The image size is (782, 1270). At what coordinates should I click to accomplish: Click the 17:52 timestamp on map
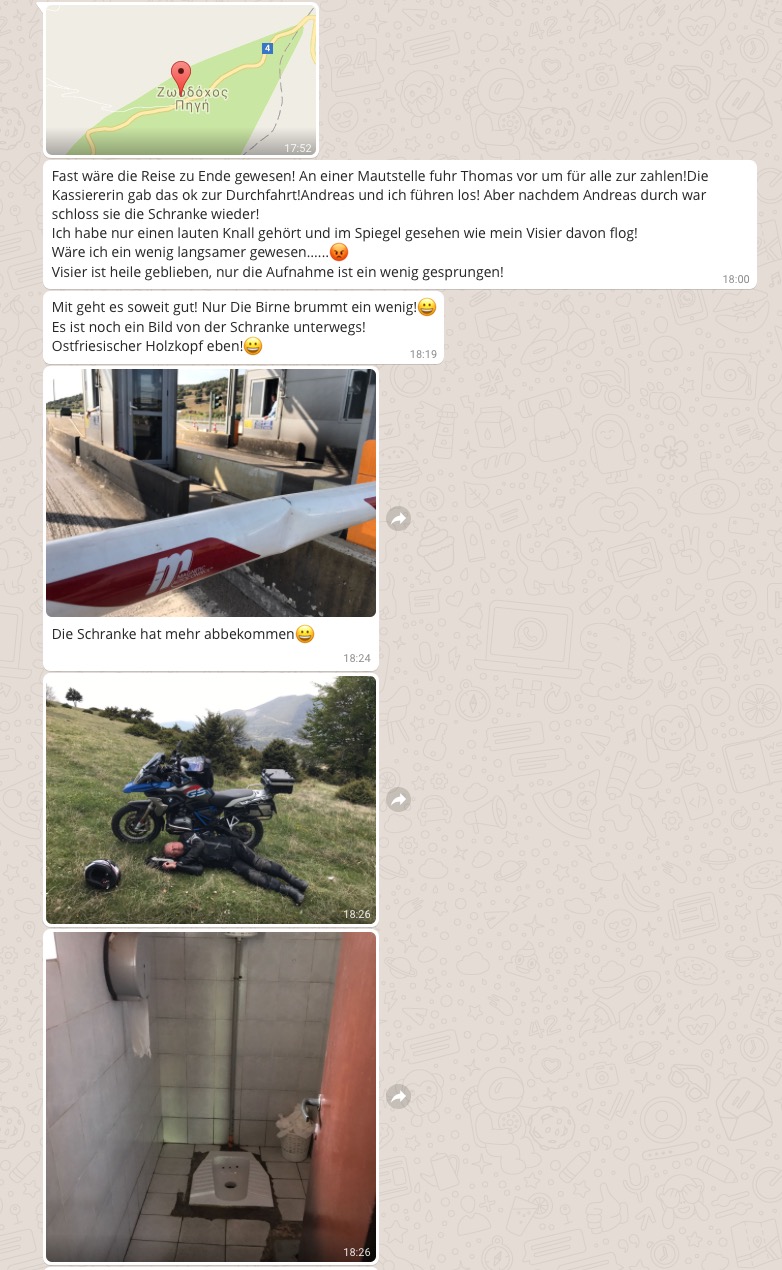tap(298, 148)
